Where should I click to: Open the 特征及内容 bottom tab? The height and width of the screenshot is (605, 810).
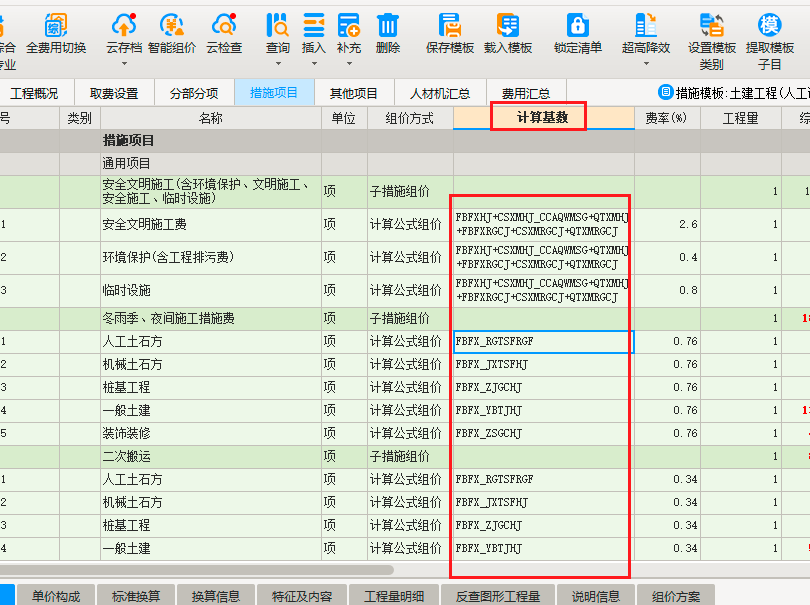point(302,596)
